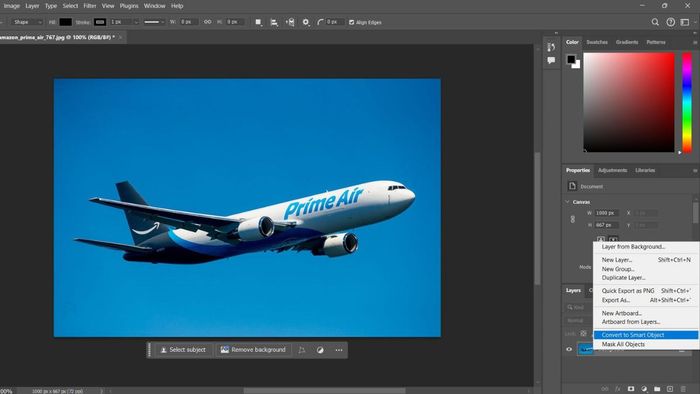Open the Comments panel icon

pos(551,60)
